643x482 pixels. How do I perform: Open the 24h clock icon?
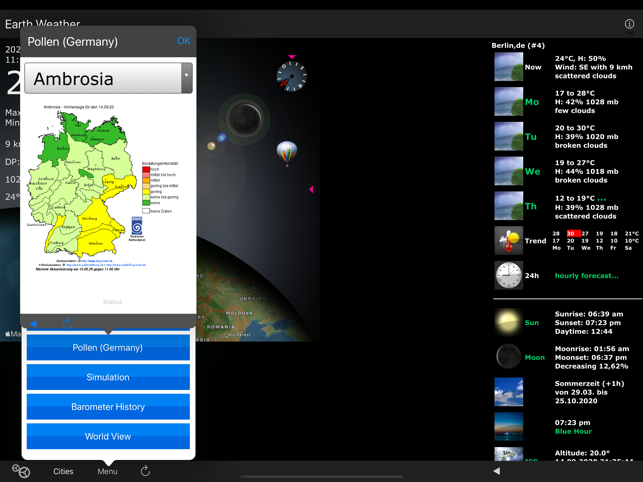(x=508, y=276)
